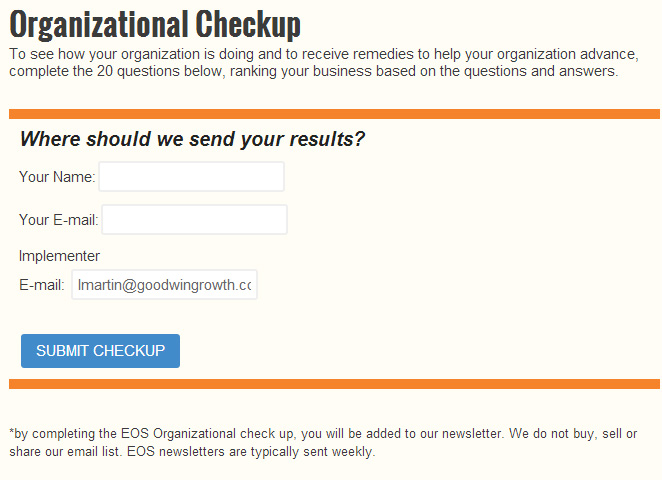This screenshot has width=662, height=480.
Task: Click the phrase "We do not buy, sell or"
Action: [x=573, y=434]
